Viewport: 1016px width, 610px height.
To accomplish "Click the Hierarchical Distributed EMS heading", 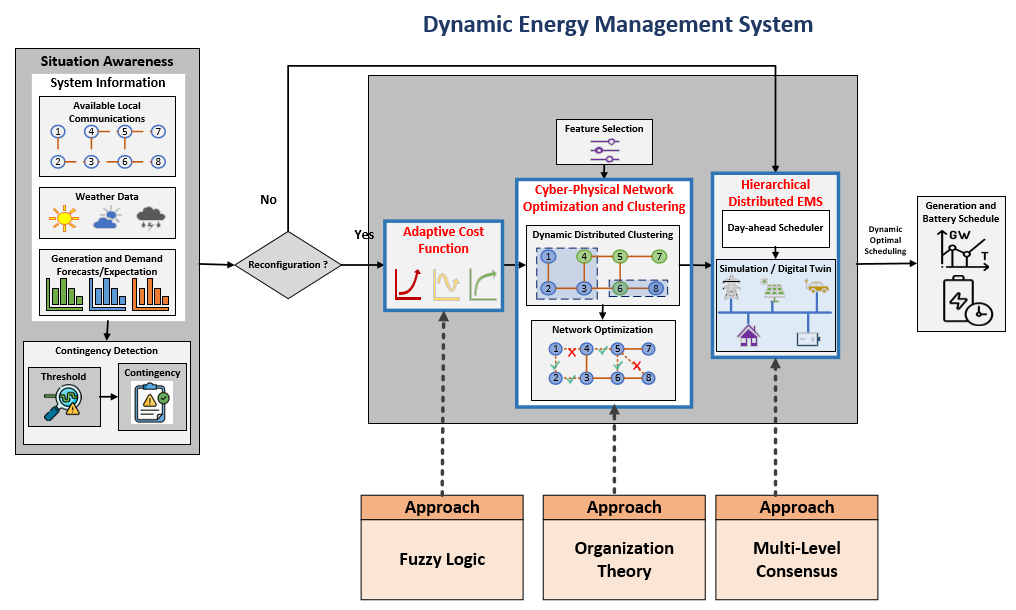I will pyautogui.click(x=776, y=193).
